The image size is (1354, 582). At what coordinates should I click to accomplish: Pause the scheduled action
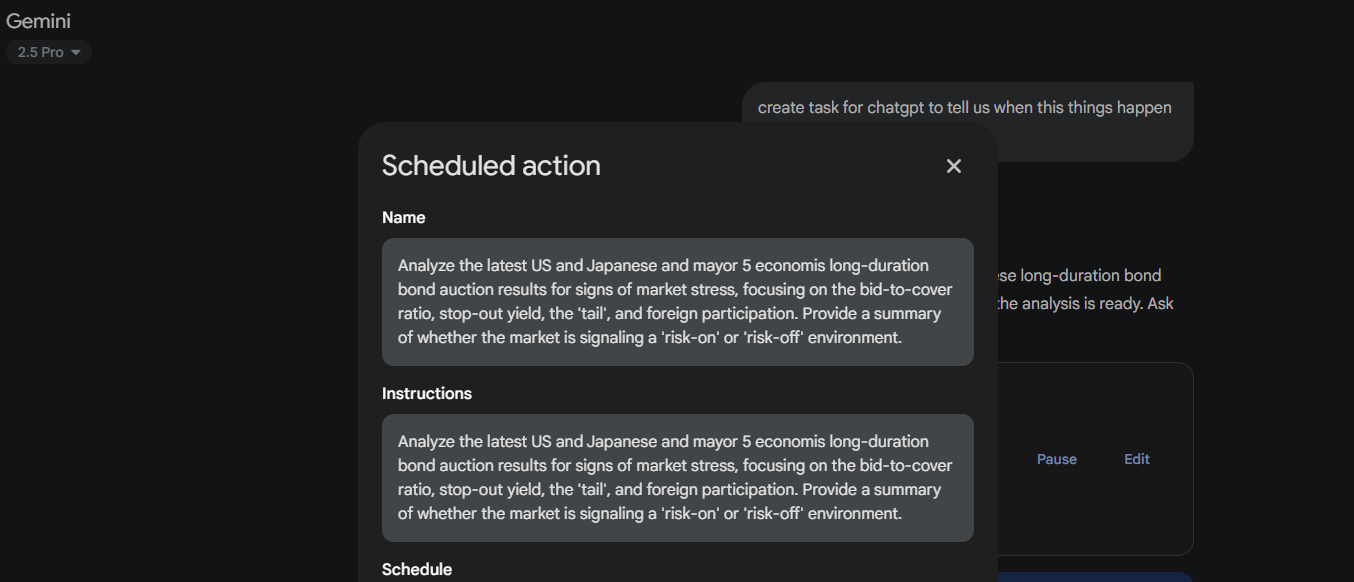(1056, 459)
